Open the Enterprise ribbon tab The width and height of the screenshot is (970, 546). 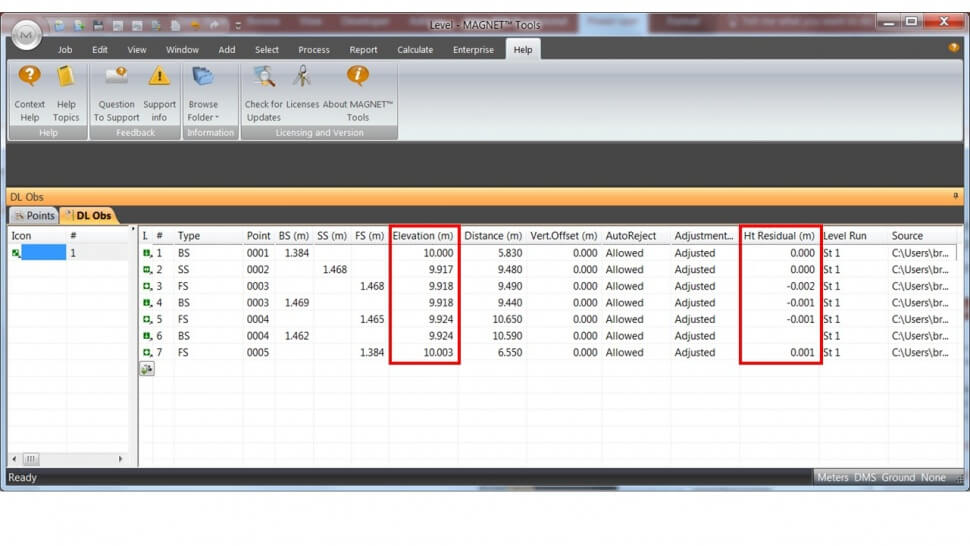tap(473, 49)
